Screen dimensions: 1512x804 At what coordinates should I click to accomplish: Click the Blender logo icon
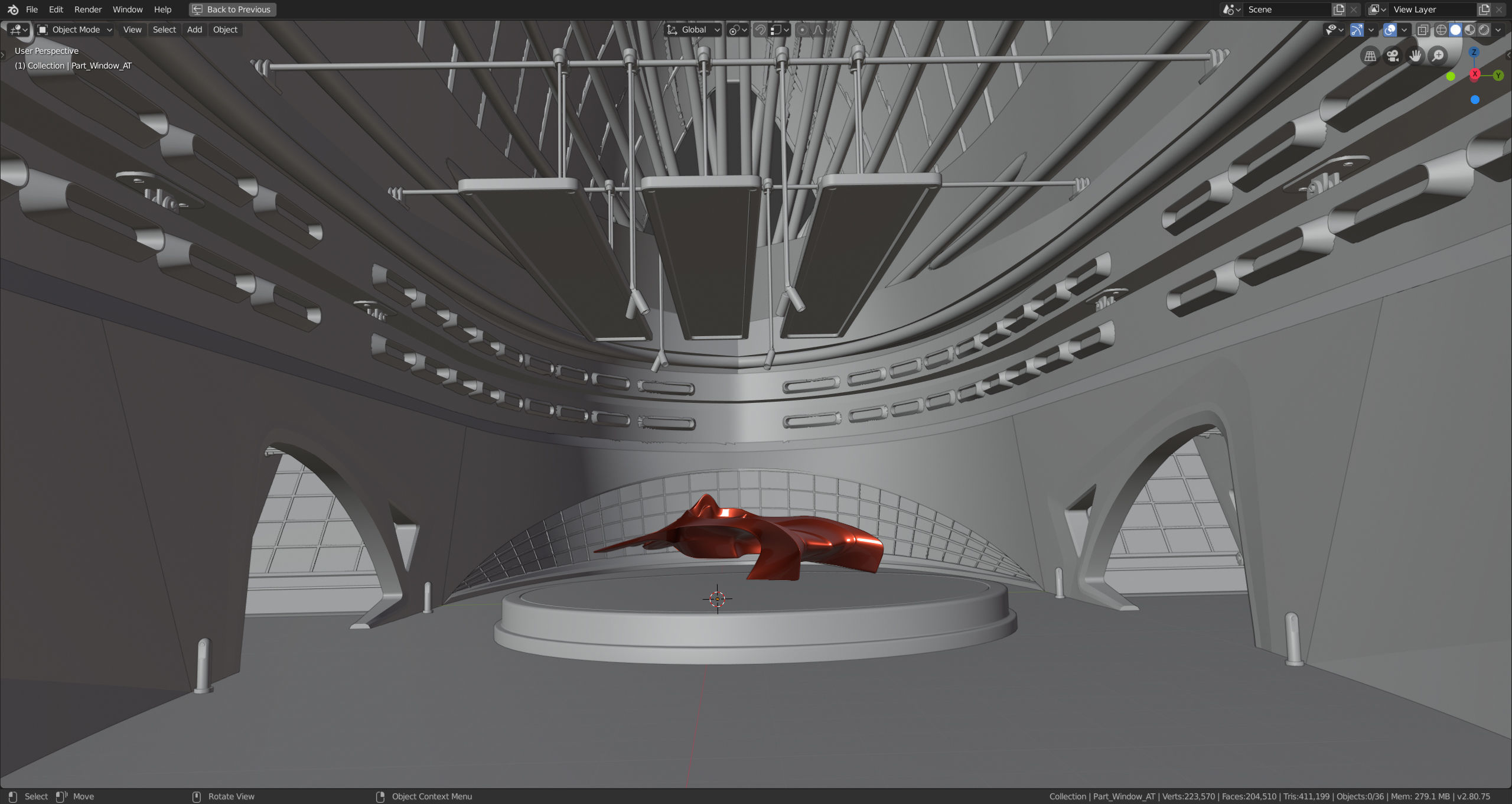click(x=12, y=9)
